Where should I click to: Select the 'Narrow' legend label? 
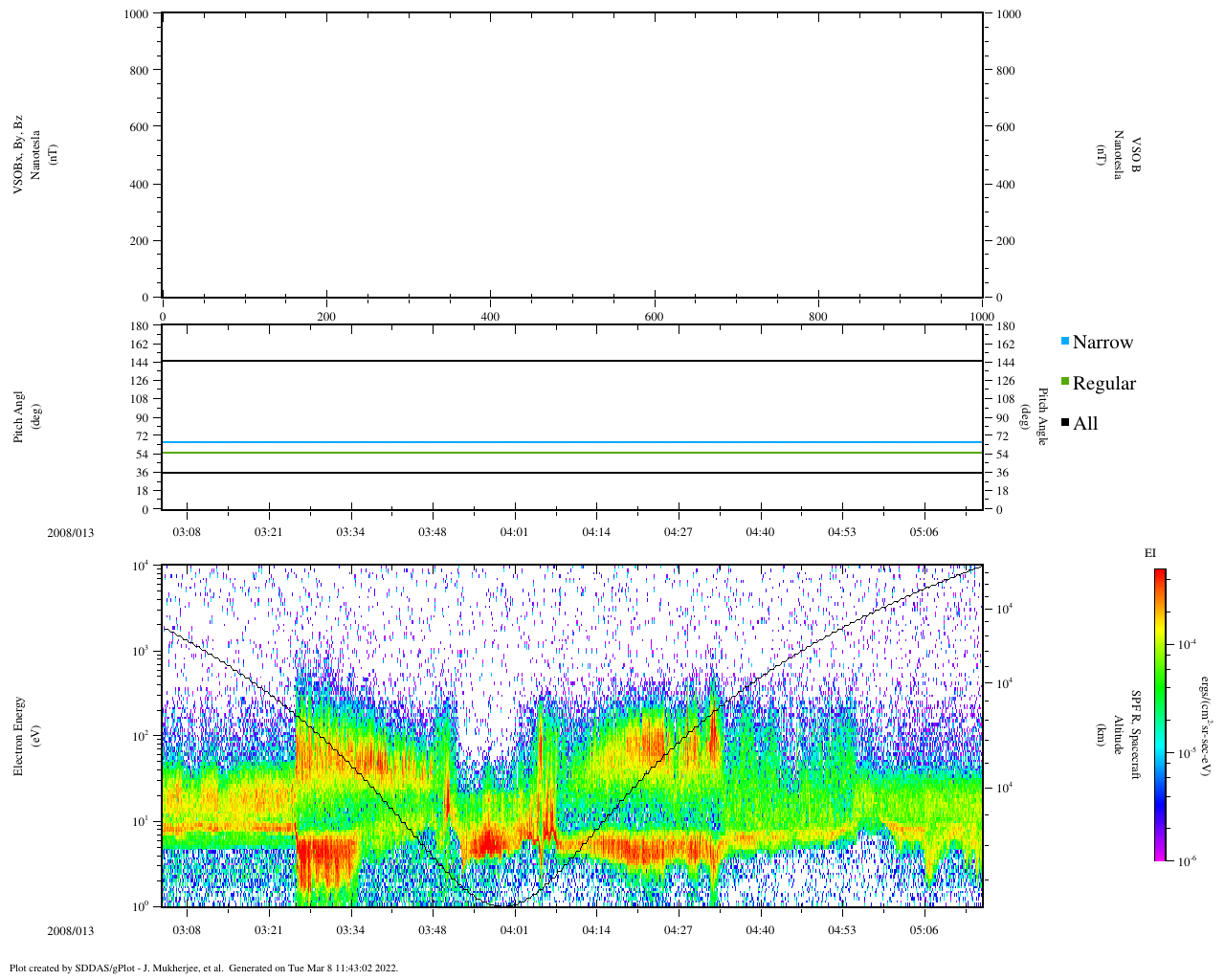click(1102, 342)
